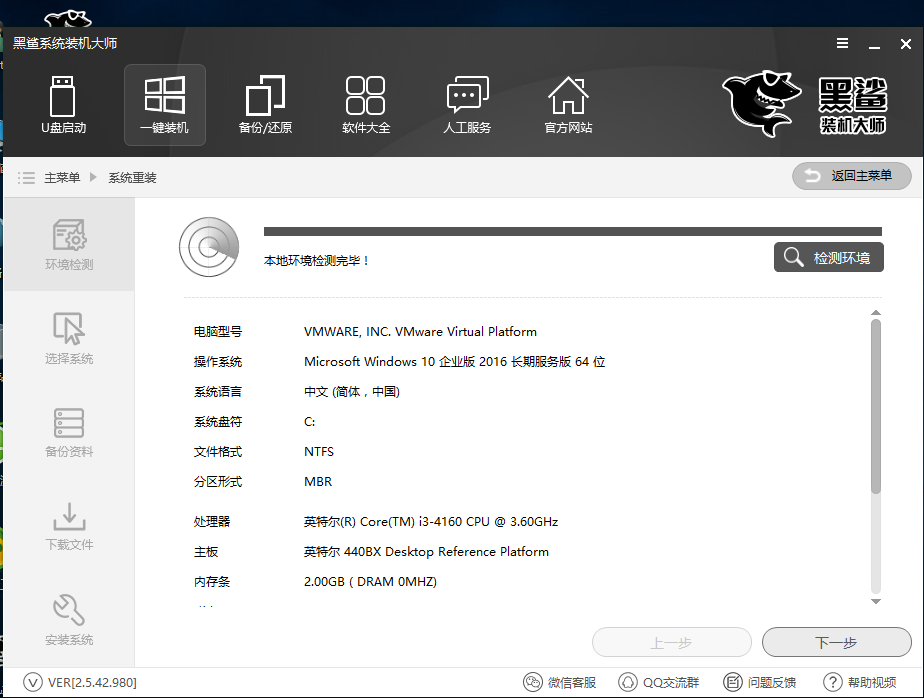Click the C: system drive value
The width and height of the screenshot is (924, 698).
point(309,422)
